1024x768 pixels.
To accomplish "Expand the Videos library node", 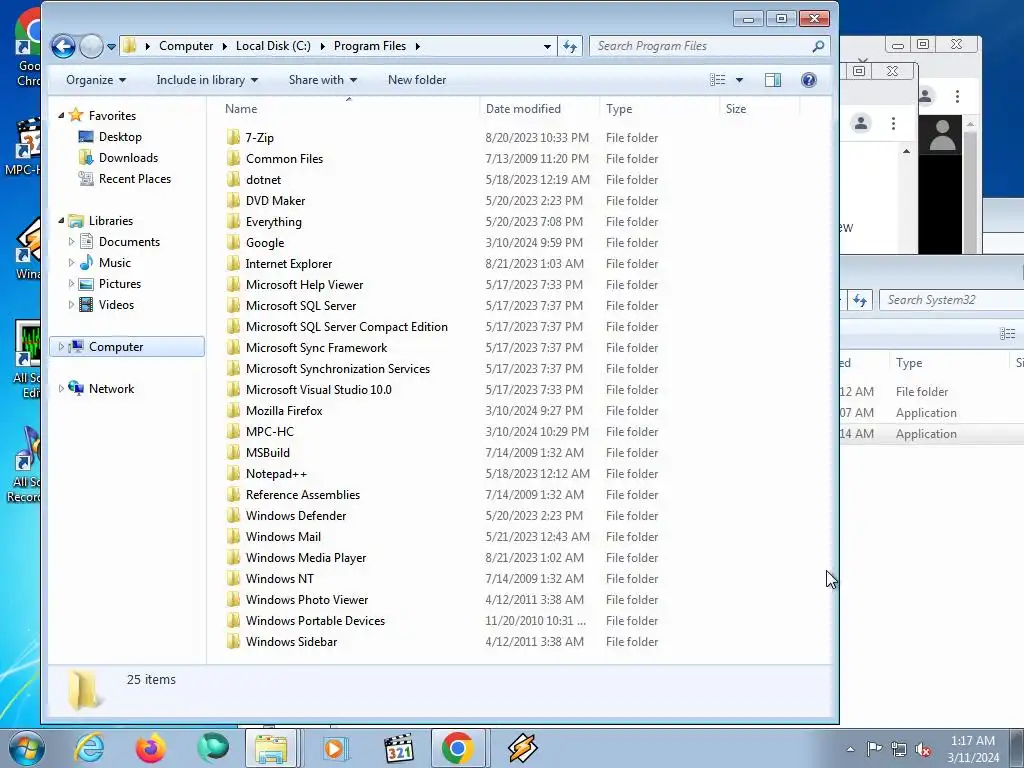I will [71, 304].
